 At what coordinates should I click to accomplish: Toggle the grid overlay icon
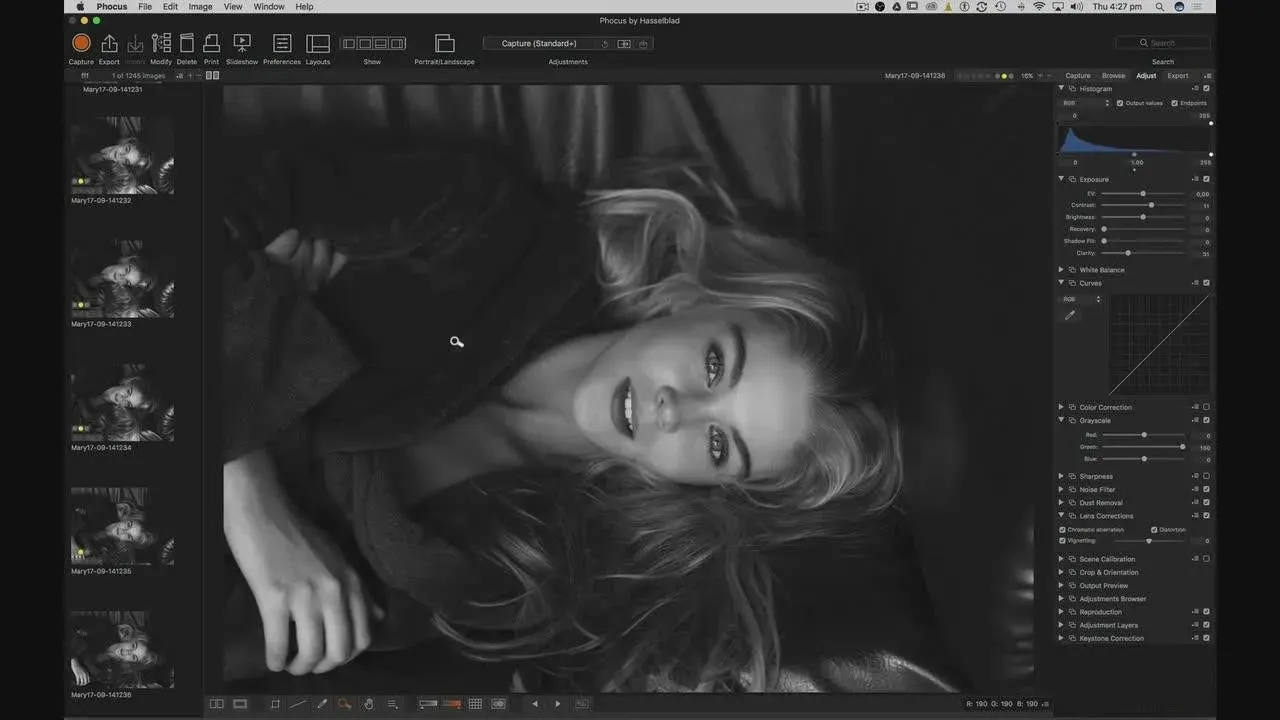tap(475, 704)
